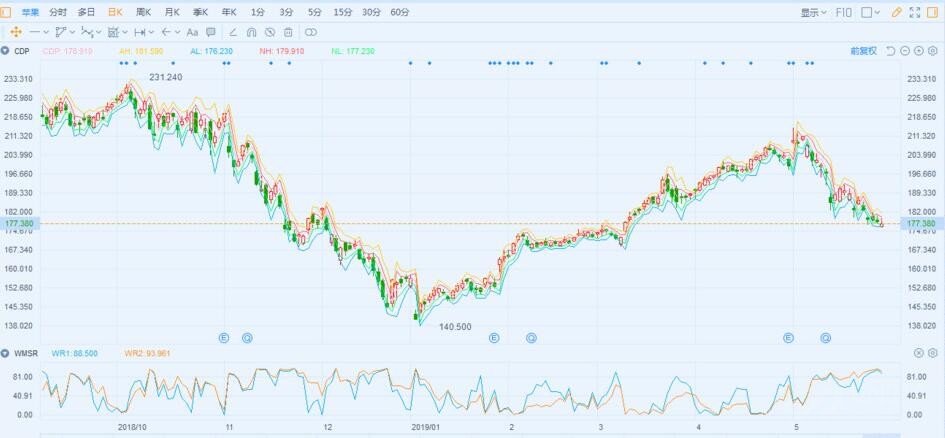This screenshot has width=945, height=438.
Task: Select the arrow drawing tool
Action: pyautogui.click(x=166, y=32)
